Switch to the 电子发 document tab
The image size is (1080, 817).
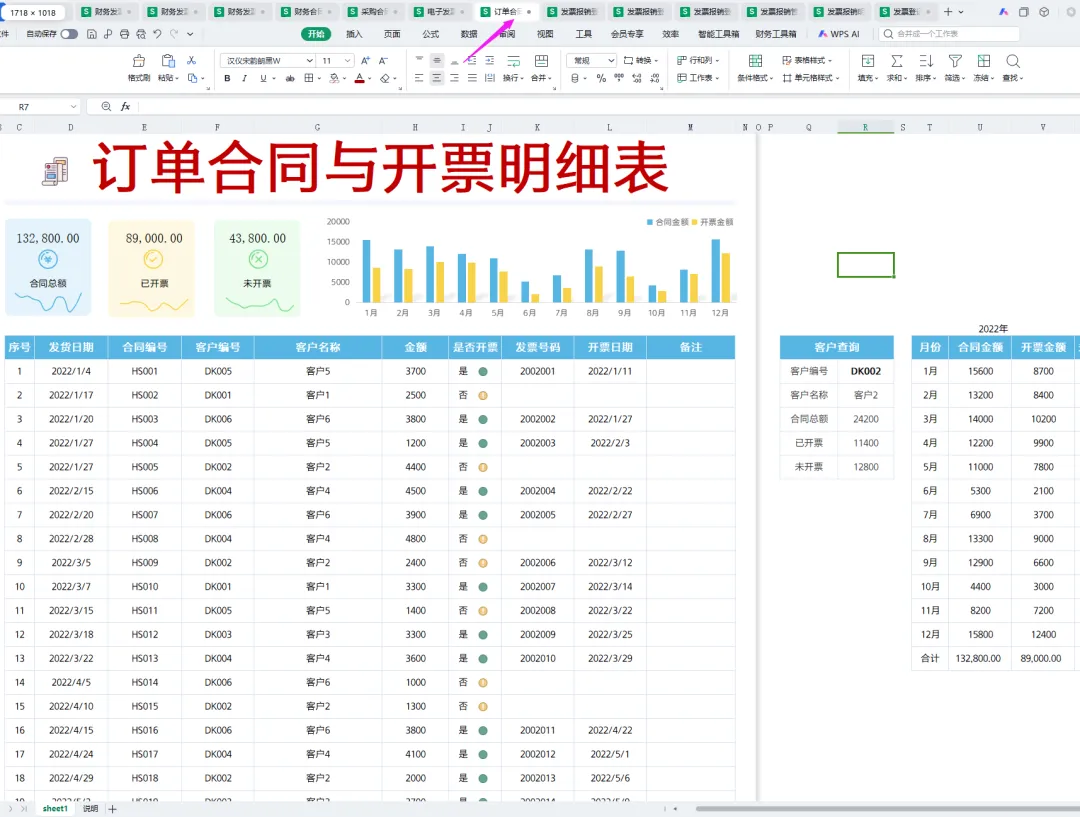[438, 12]
